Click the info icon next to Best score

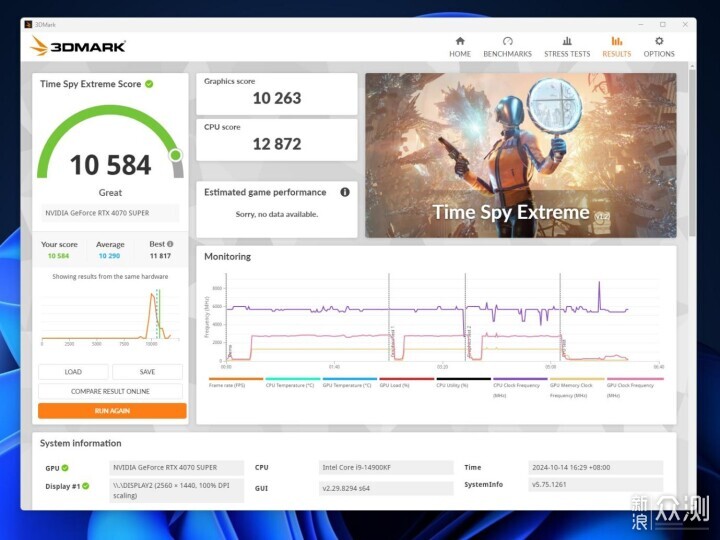coord(170,244)
